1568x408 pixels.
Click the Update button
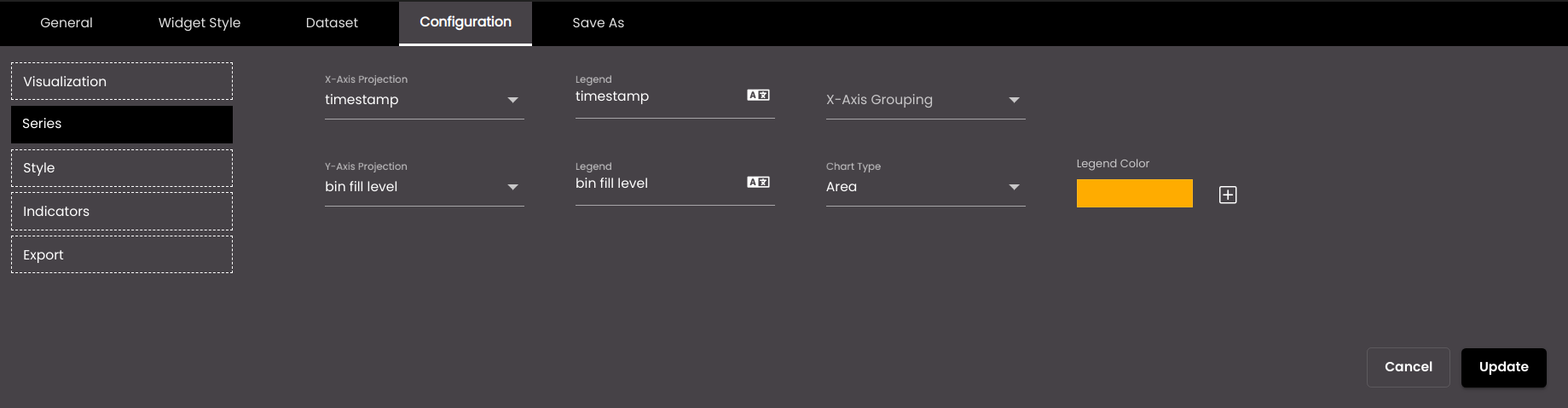pos(1503,367)
